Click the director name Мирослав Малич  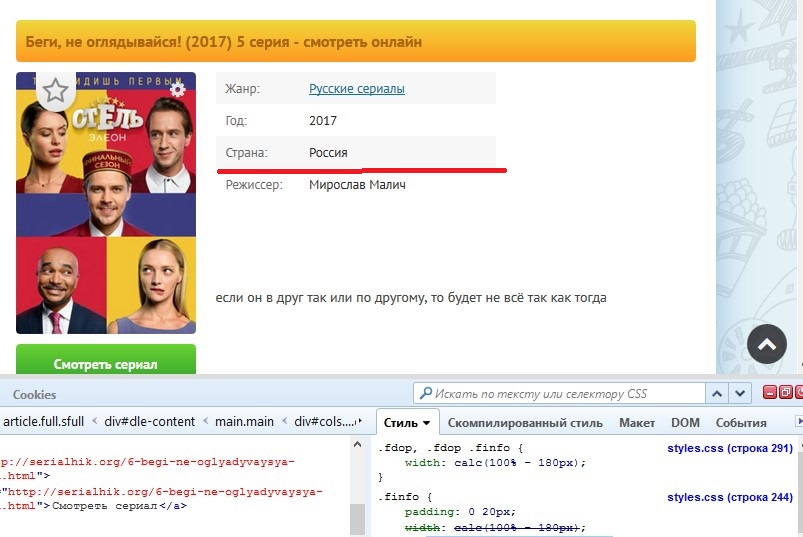pyautogui.click(x=357, y=185)
